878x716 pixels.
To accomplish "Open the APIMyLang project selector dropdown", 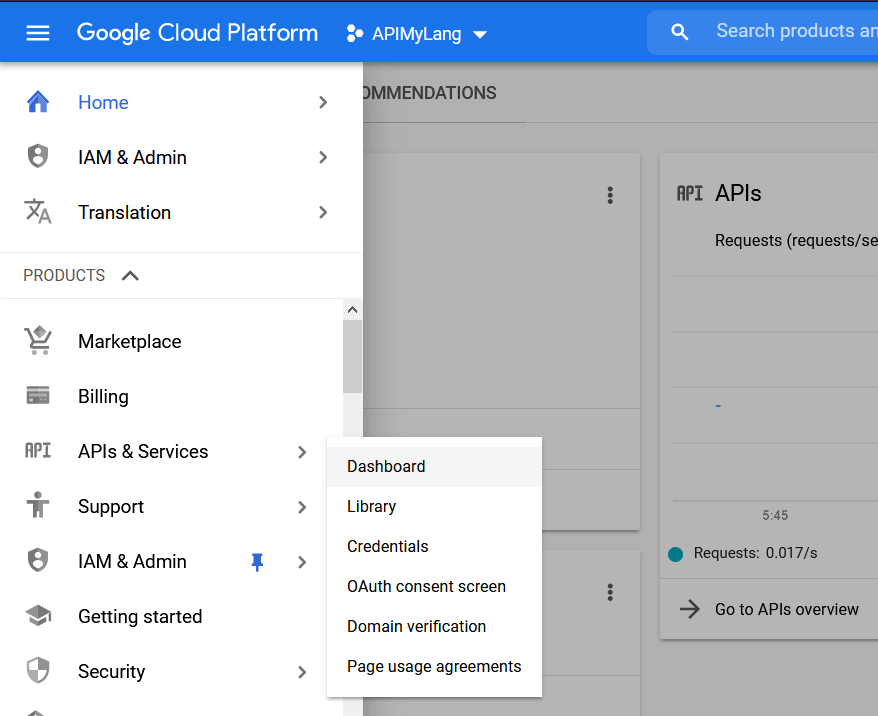I will 417,34.
